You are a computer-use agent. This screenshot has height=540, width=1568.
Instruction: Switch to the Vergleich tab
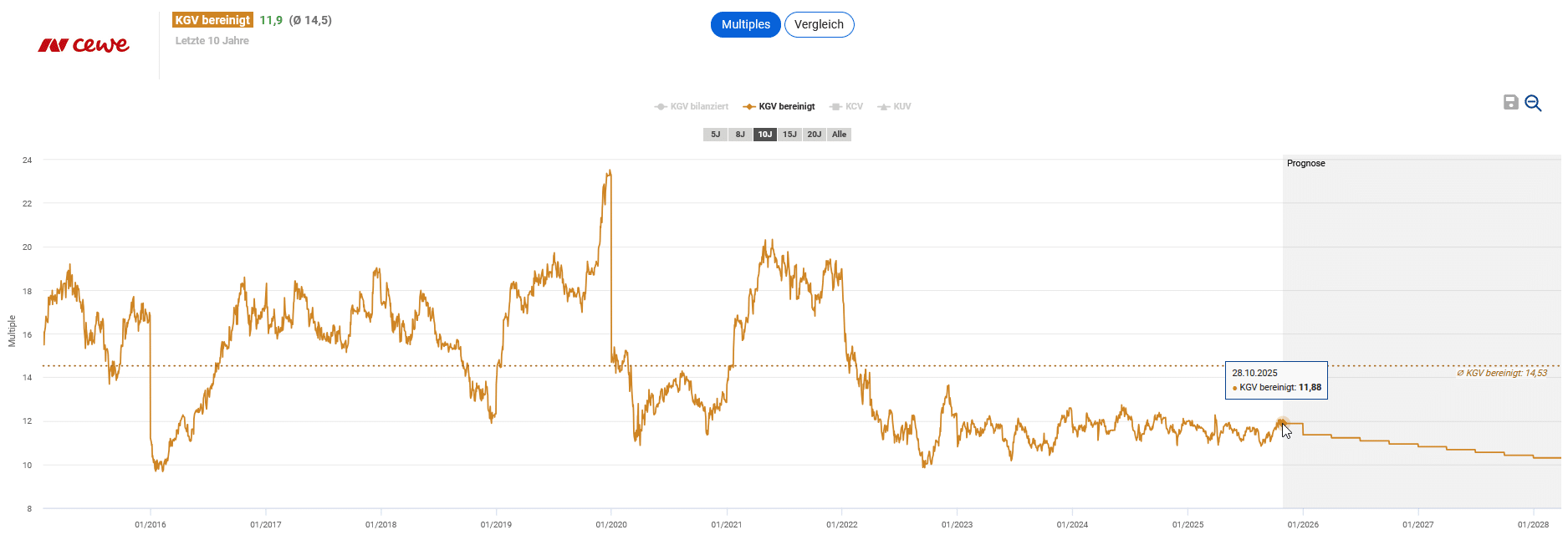pyautogui.click(x=819, y=25)
